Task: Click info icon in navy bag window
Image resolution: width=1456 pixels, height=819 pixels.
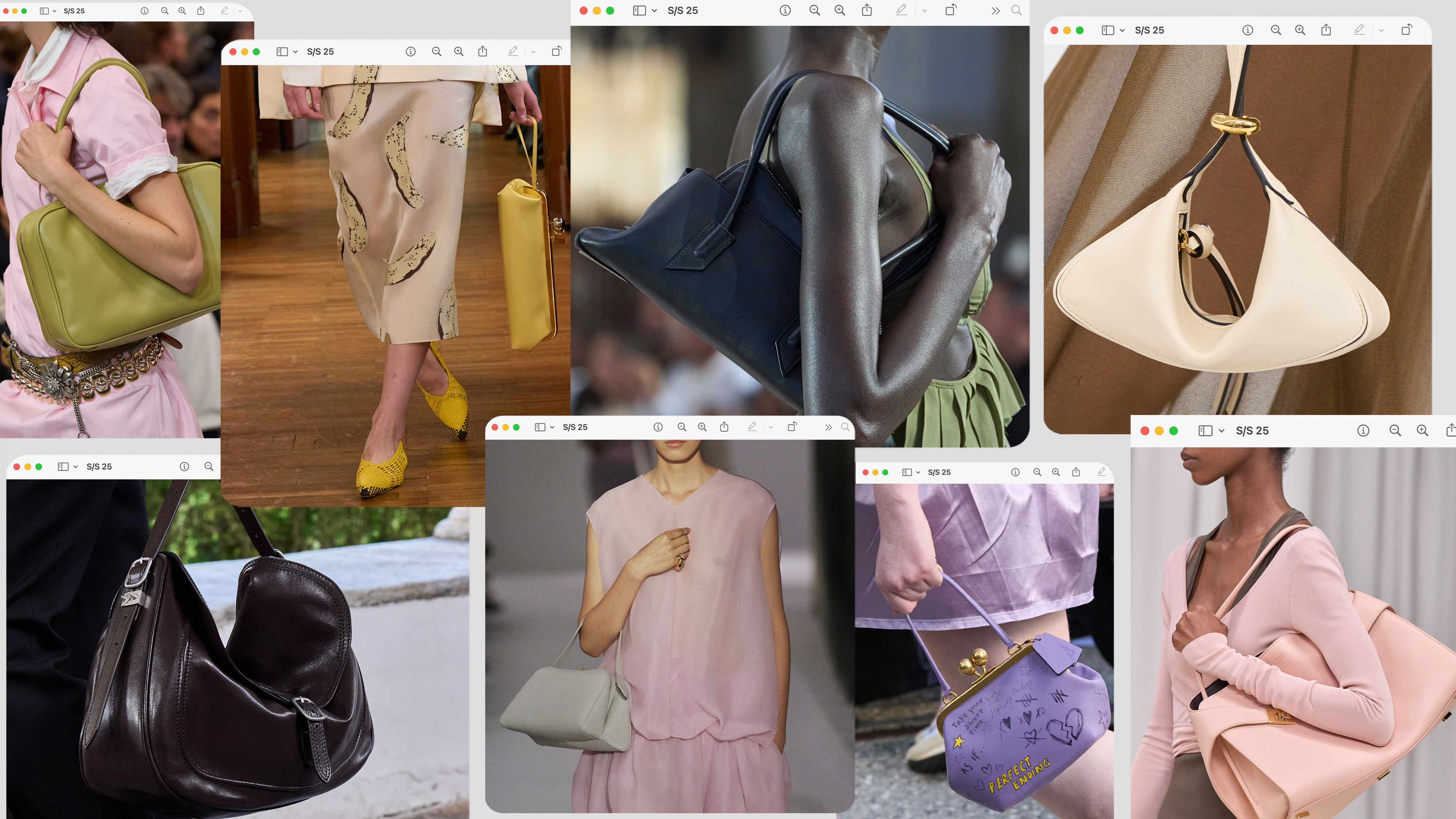Action: (x=785, y=10)
